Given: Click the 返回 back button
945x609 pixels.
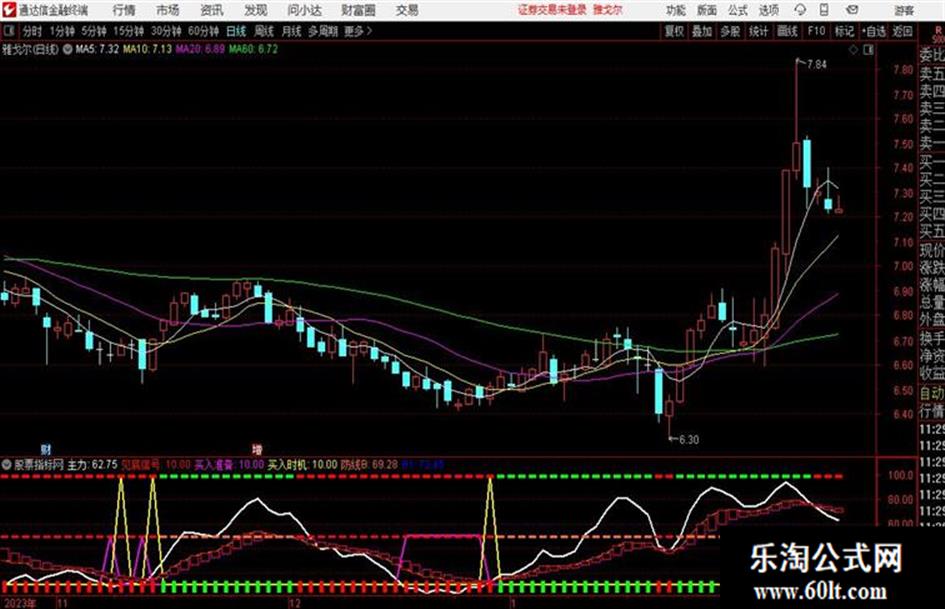Looking at the screenshot, I should tap(902, 31).
